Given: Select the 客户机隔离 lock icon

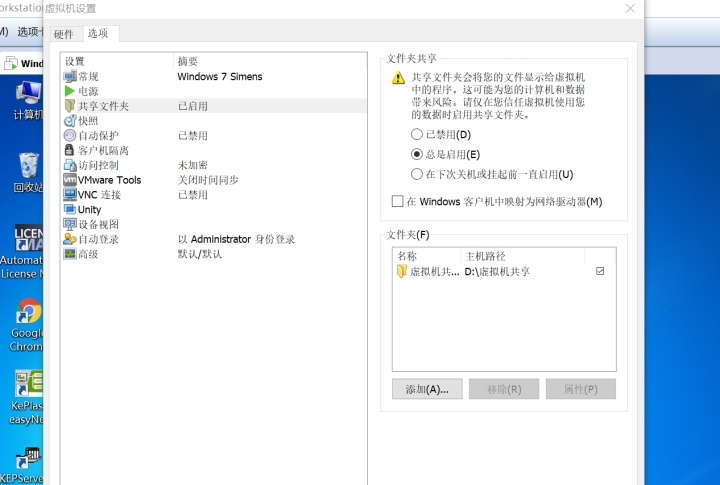Looking at the screenshot, I should pos(69,150).
